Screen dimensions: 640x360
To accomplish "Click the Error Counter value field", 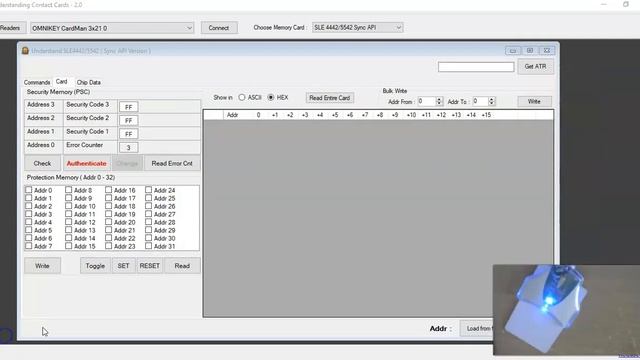I will 129,148.
